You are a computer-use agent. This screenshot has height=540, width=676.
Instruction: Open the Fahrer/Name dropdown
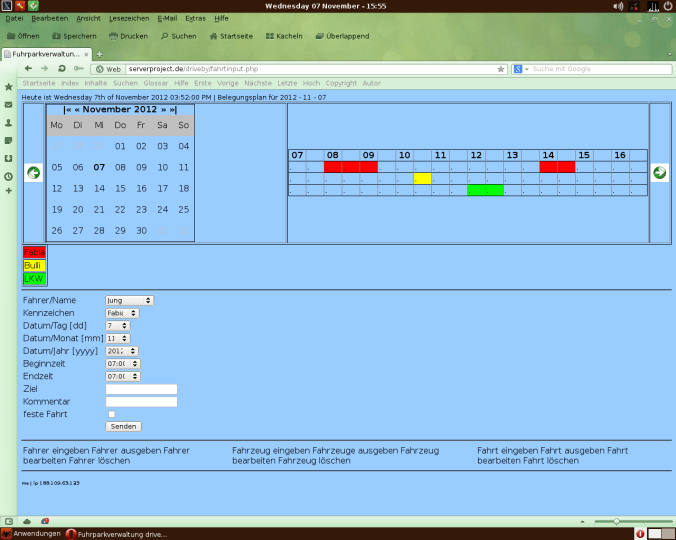pos(129,300)
